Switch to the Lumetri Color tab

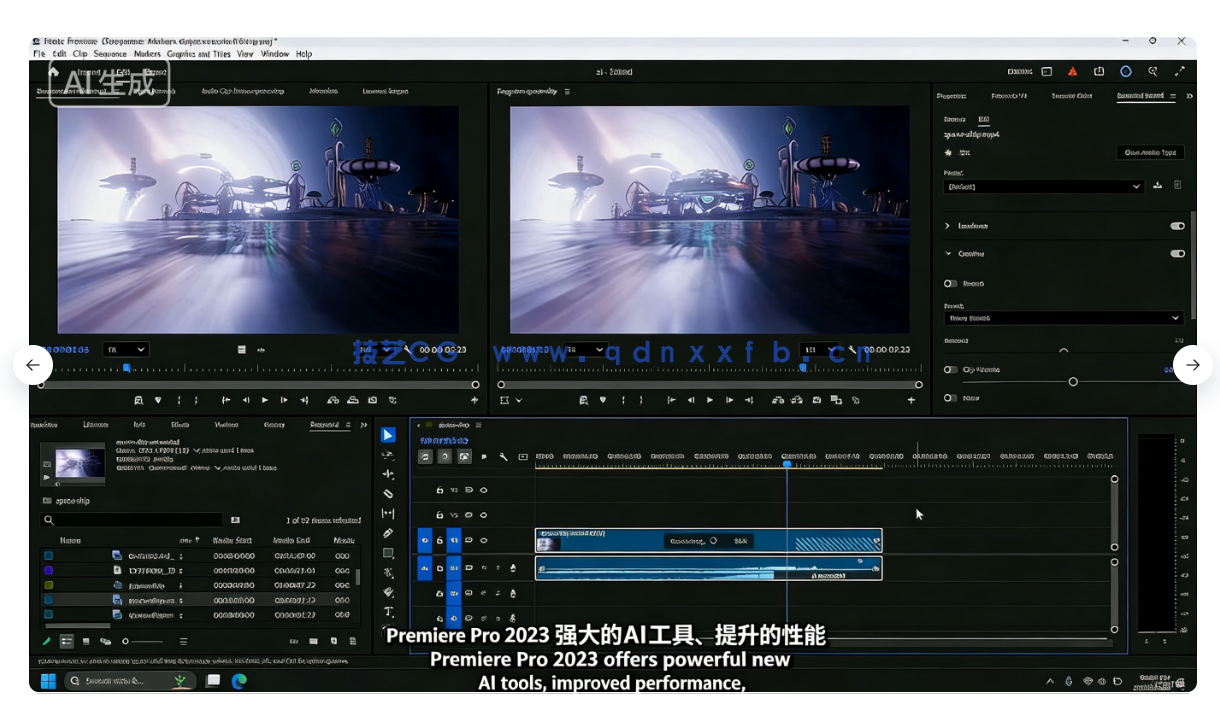[x=1072, y=96]
